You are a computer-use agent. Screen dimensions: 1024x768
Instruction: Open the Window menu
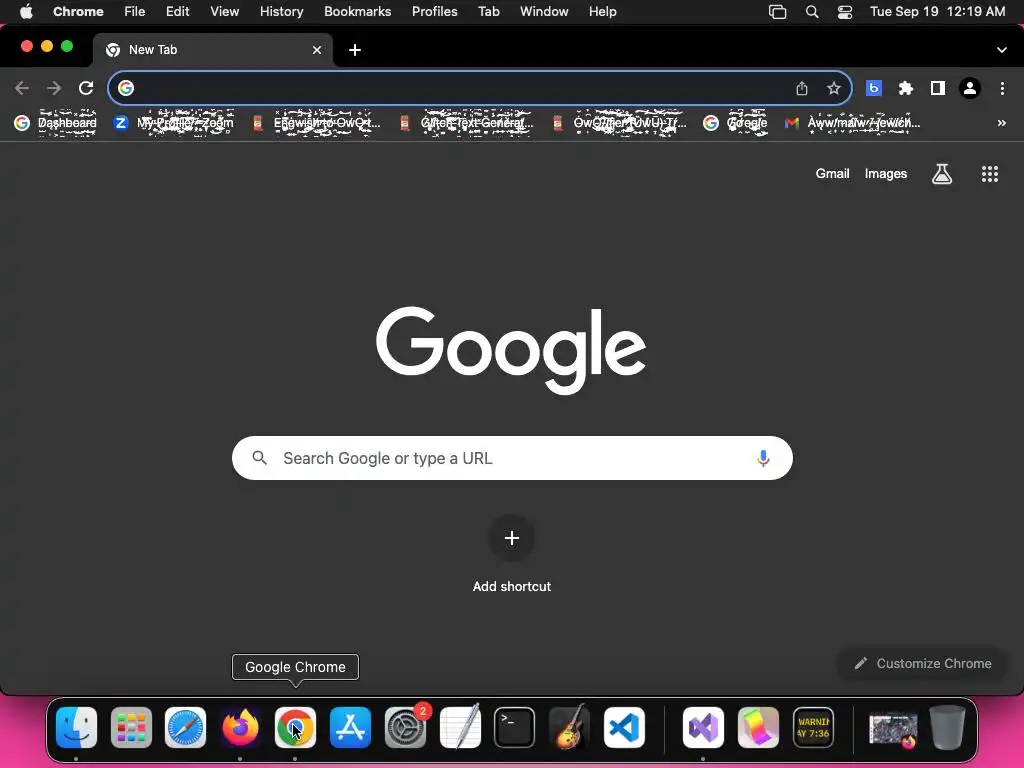point(544,12)
